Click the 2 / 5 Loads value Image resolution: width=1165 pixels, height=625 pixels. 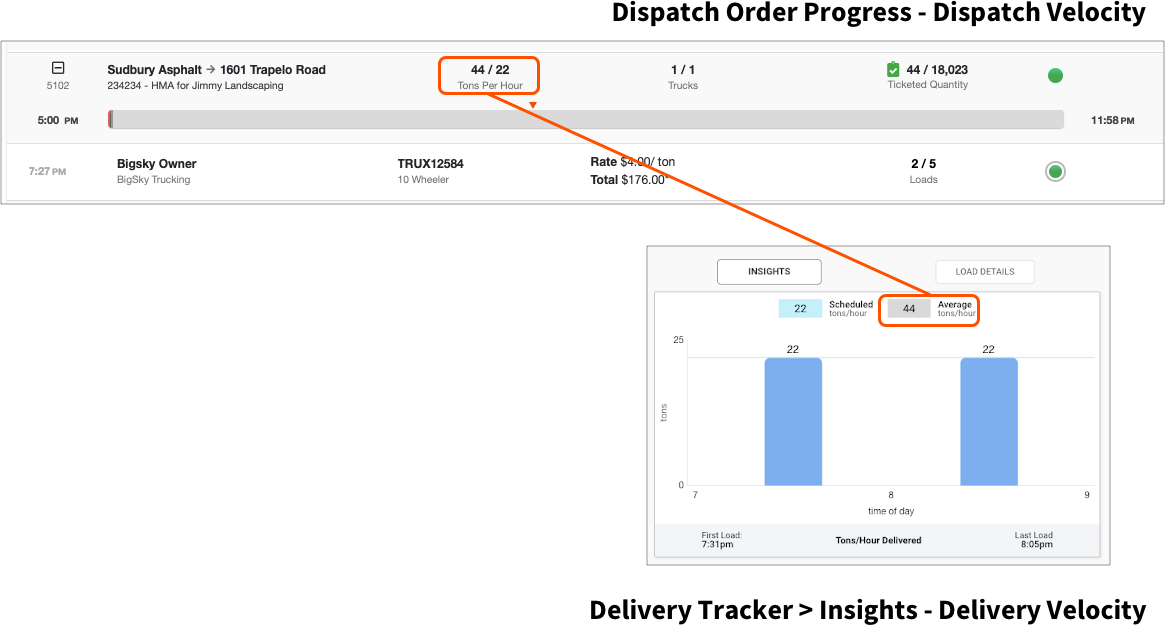(x=924, y=163)
